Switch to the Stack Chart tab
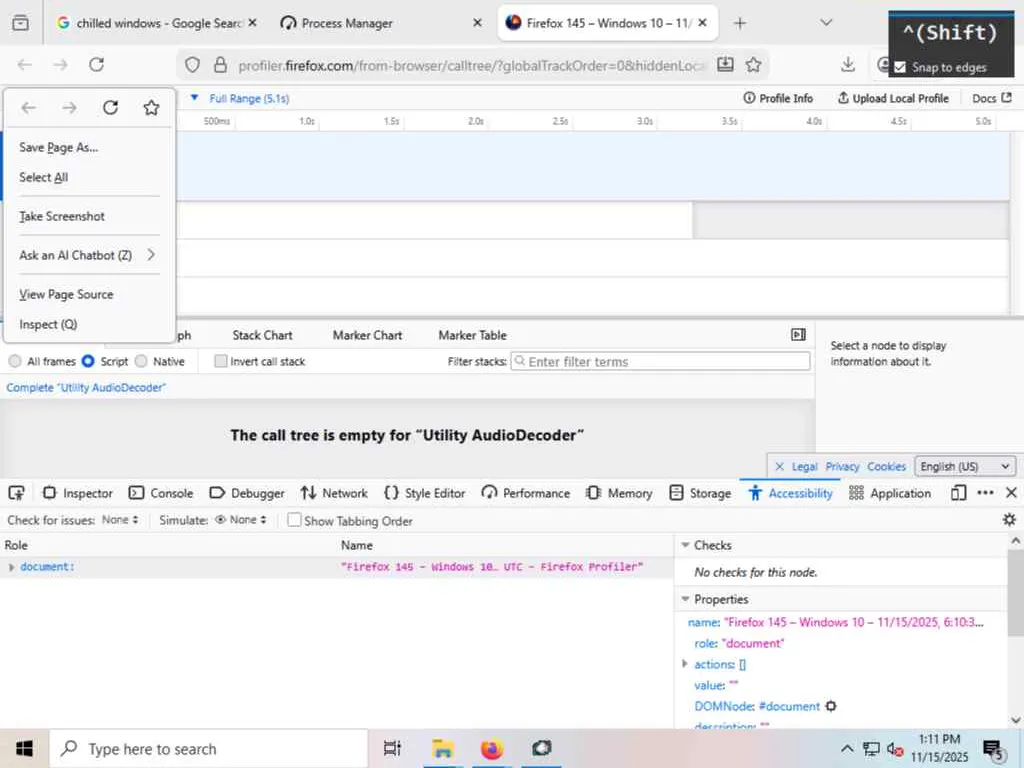This screenshot has height=768, width=1024. (263, 335)
